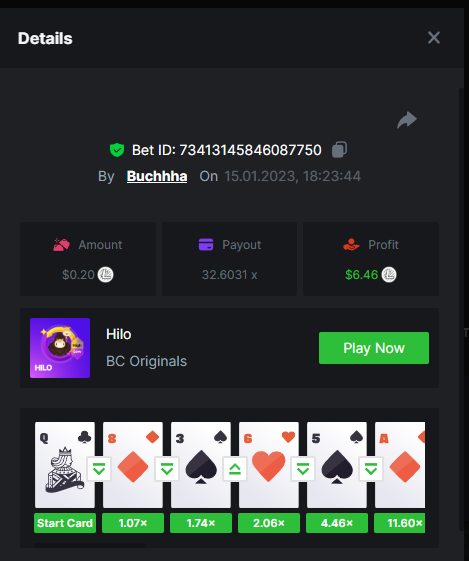Copy the Bet ID with copy icon
Image resolution: width=469 pixels, height=561 pixels.
339,150
